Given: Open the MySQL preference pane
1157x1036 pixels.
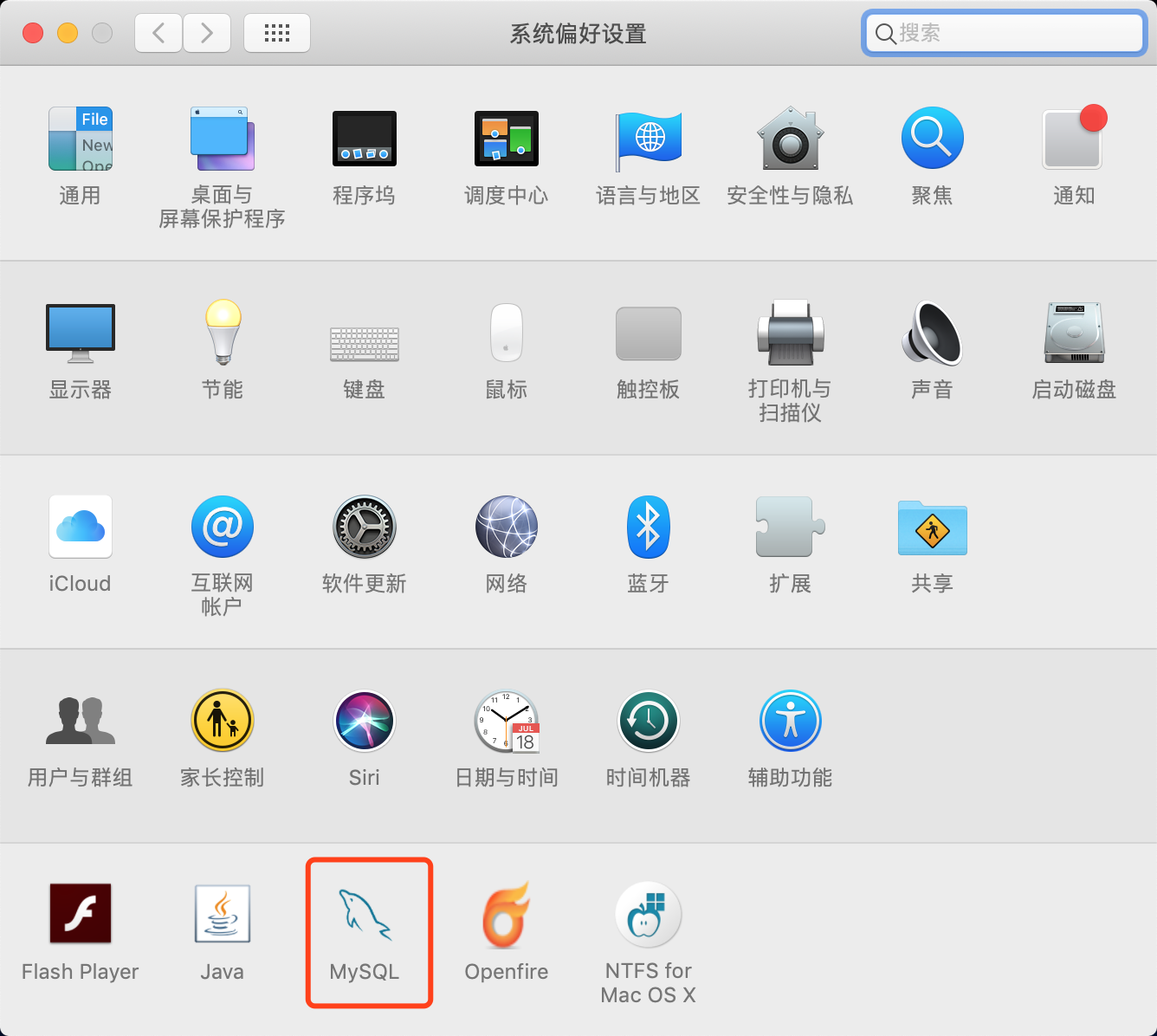Looking at the screenshot, I should pos(365,915).
